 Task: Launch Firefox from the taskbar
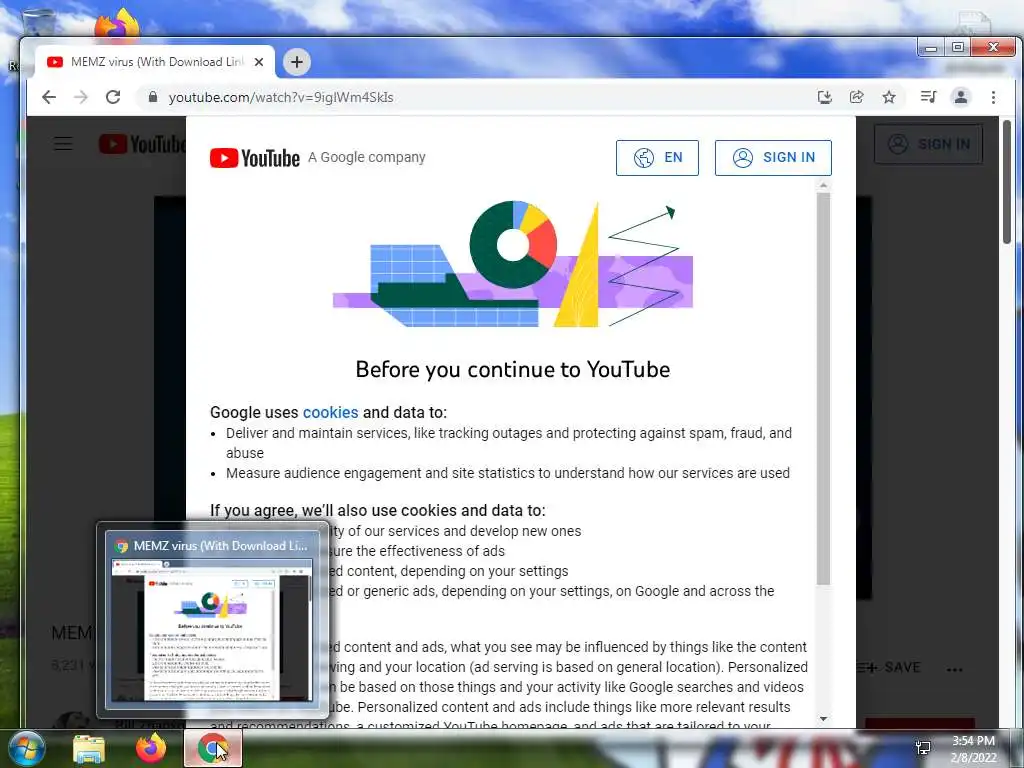point(151,748)
